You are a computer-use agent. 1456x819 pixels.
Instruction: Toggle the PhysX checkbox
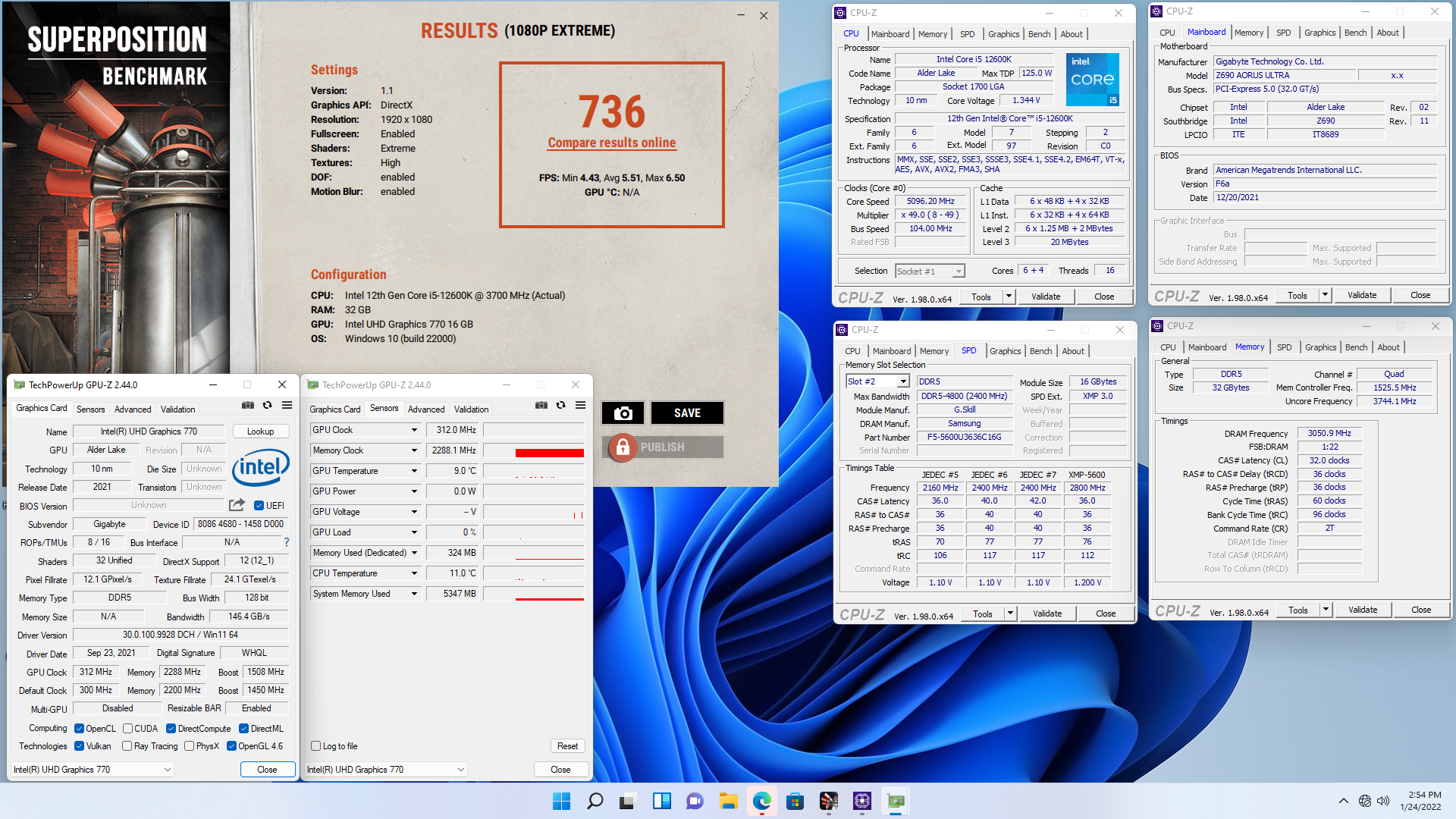190,746
